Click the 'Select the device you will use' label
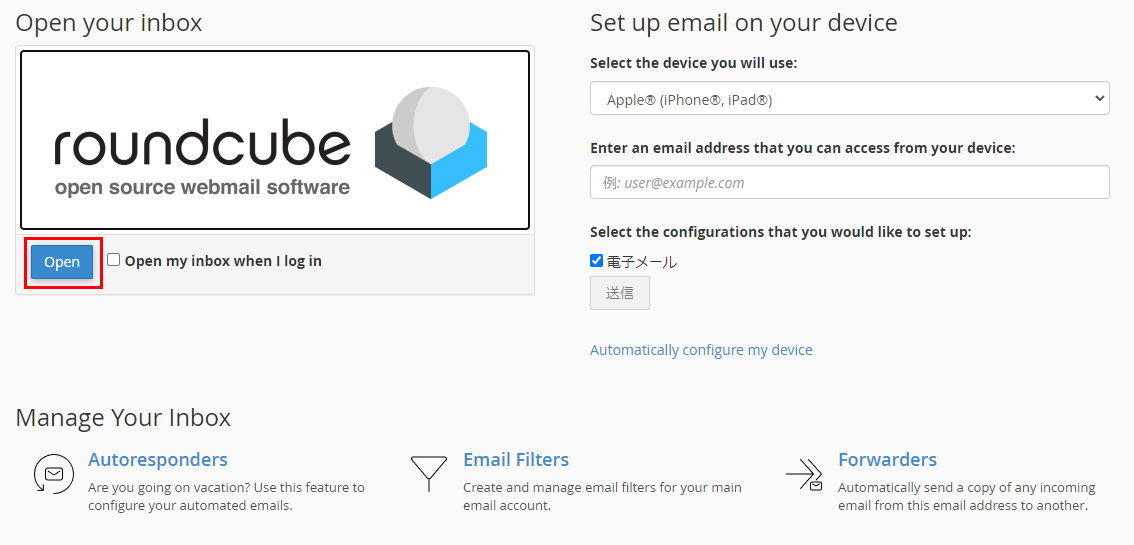Screen dimensions: 1134x545 (693, 63)
